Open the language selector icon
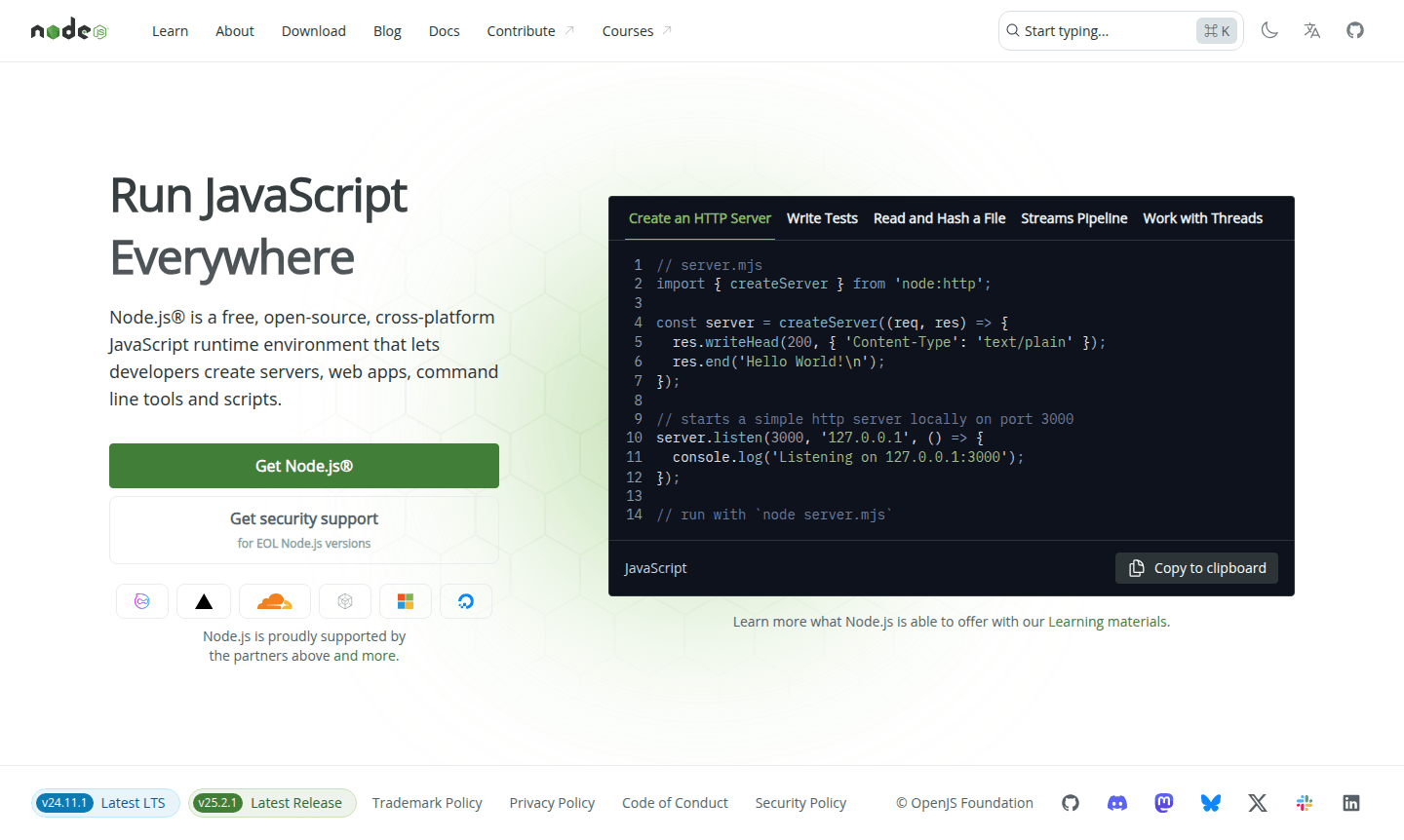 tap(1311, 30)
